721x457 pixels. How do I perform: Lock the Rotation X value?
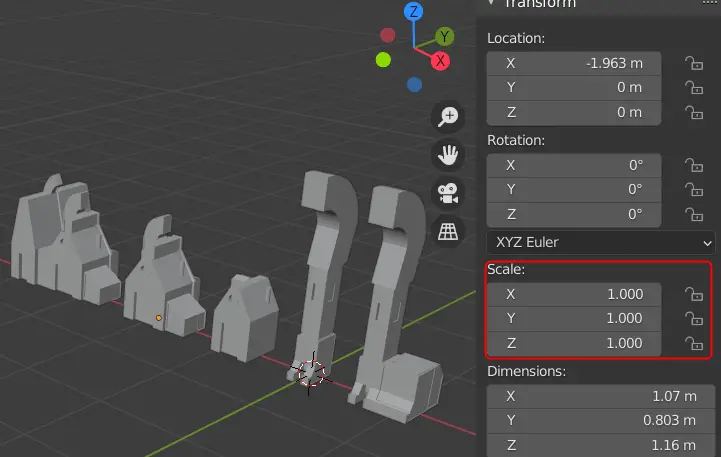(x=694, y=165)
